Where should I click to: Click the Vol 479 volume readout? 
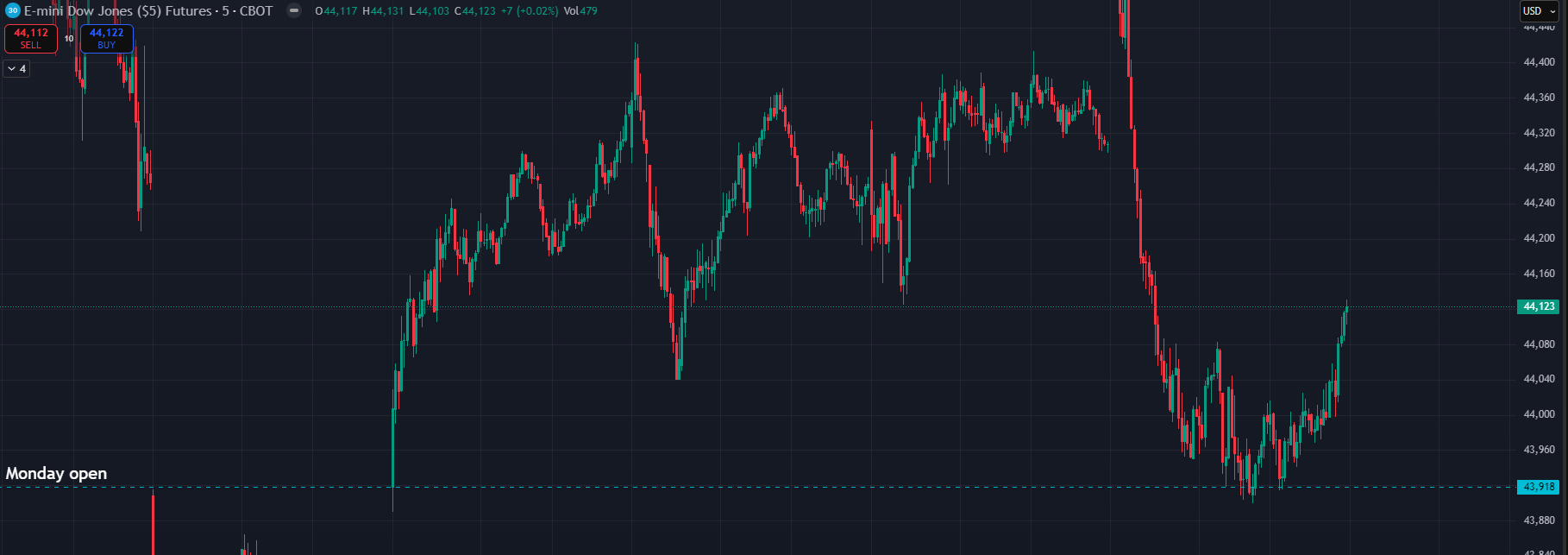pyautogui.click(x=580, y=11)
